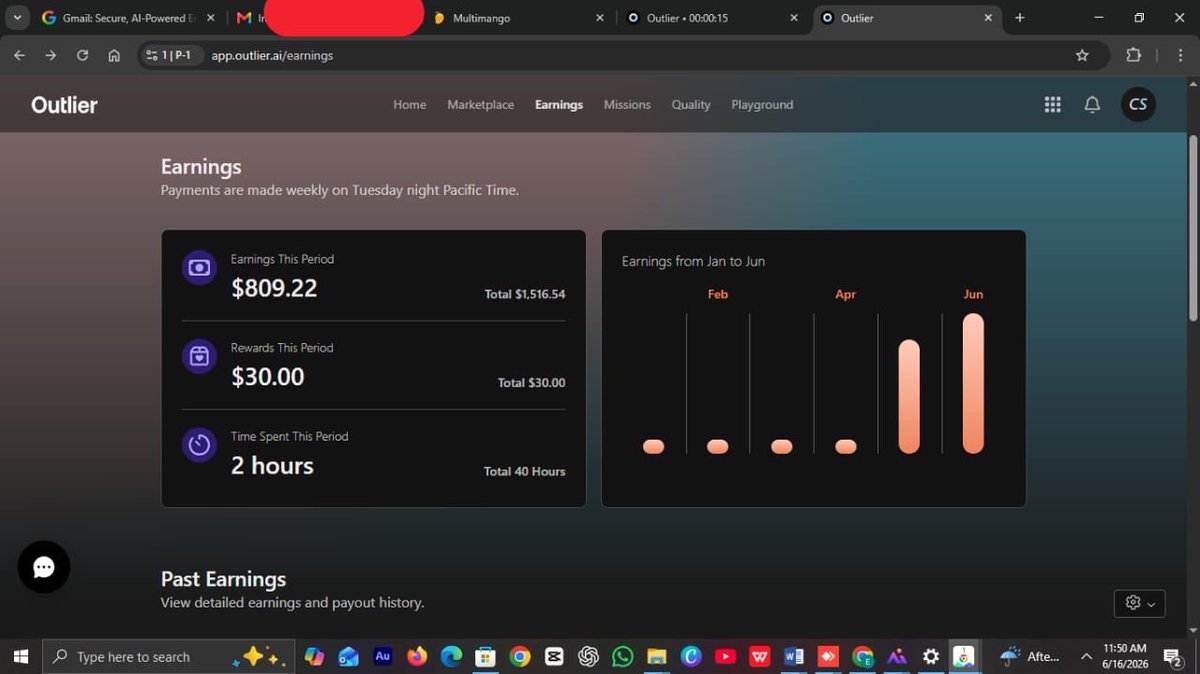
Task: Select the Earnings nav item
Action: [559, 104]
